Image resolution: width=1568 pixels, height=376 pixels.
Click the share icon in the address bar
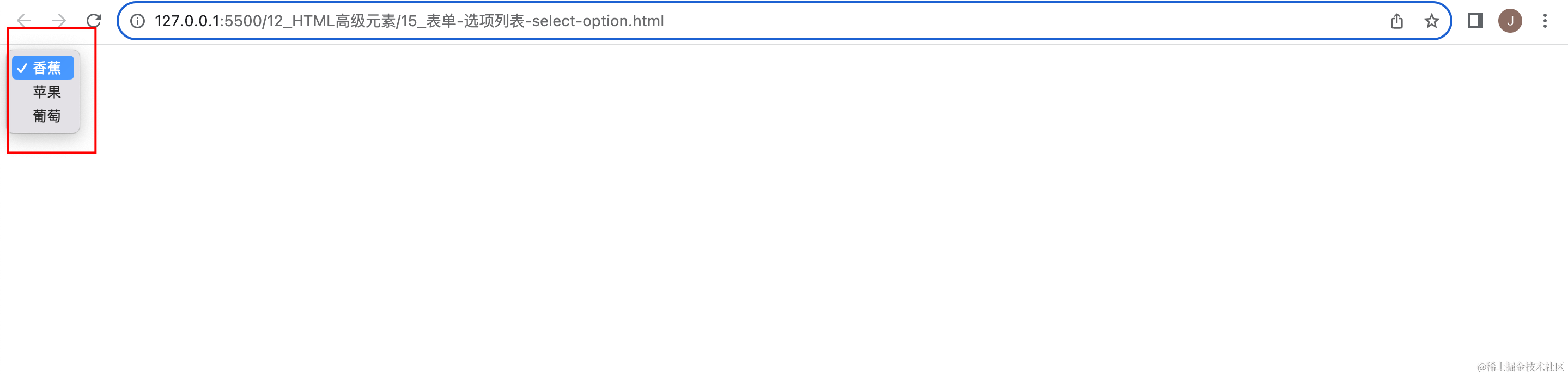click(1397, 21)
